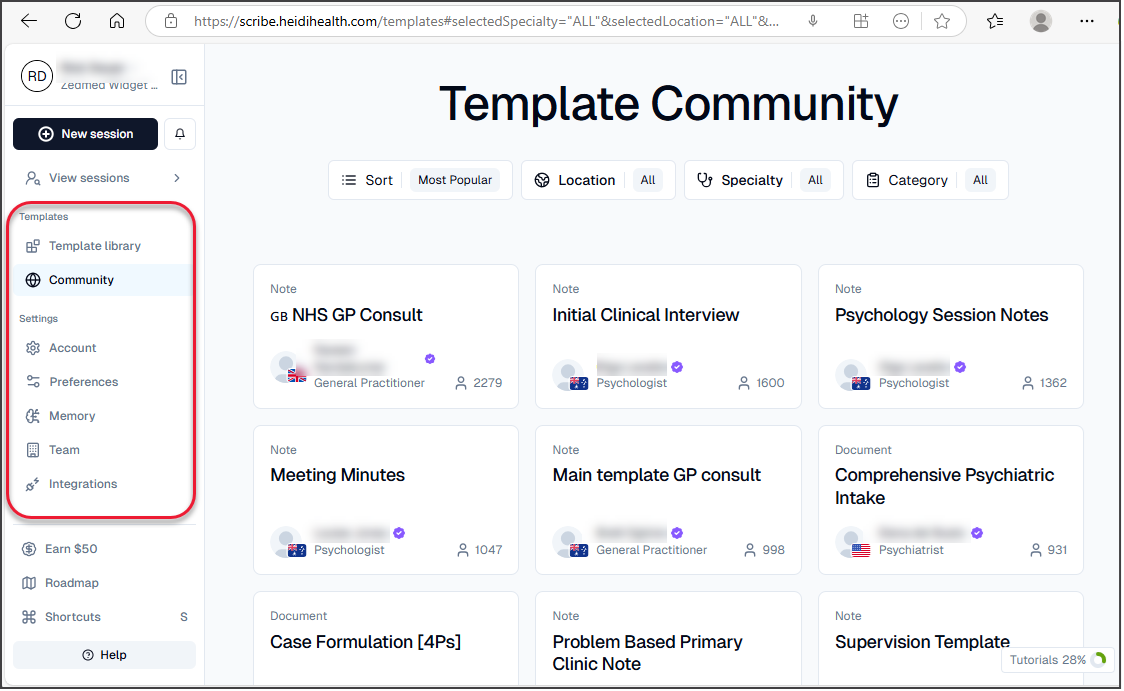
Task: Open the apps grid icon in address bar
Action: [861, 22]
